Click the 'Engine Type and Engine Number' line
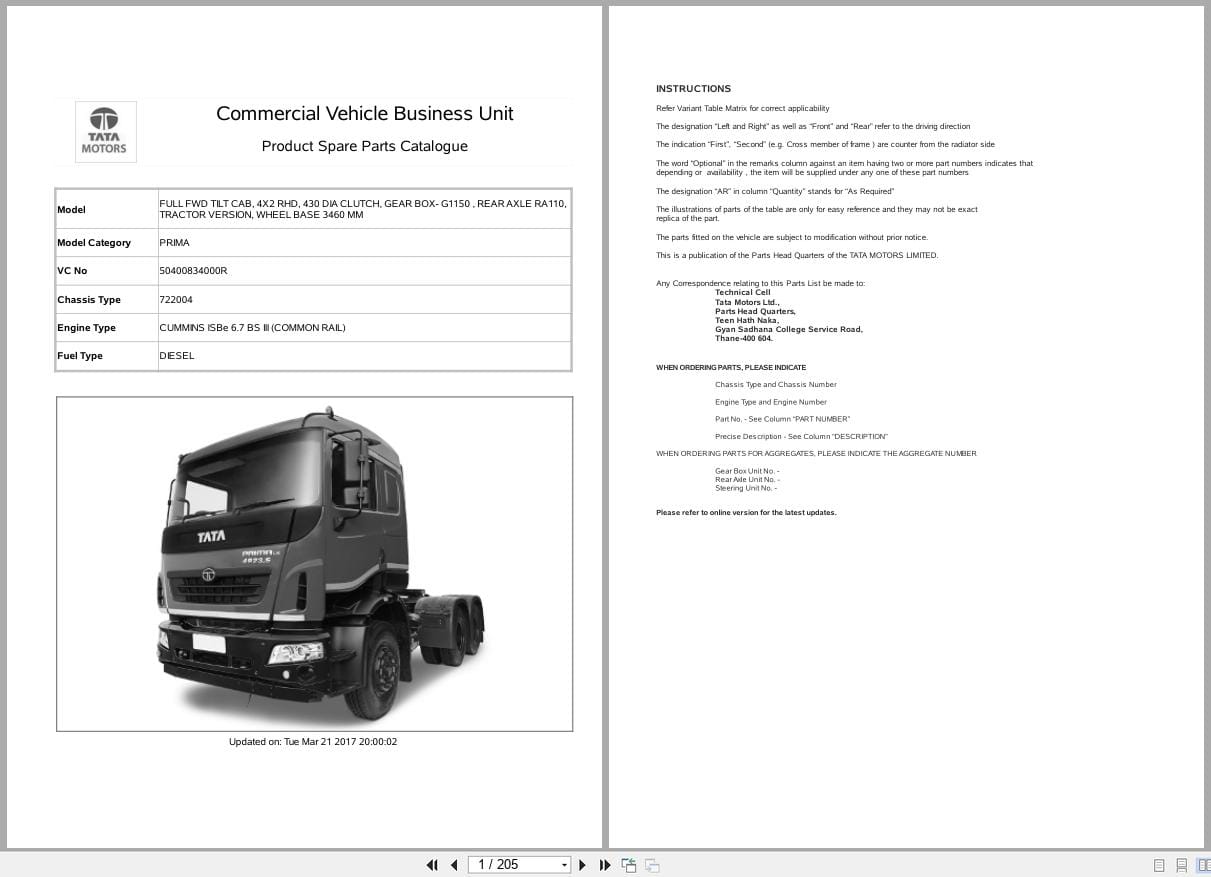This screenshot has width=1211, height=877. [771, 402]
